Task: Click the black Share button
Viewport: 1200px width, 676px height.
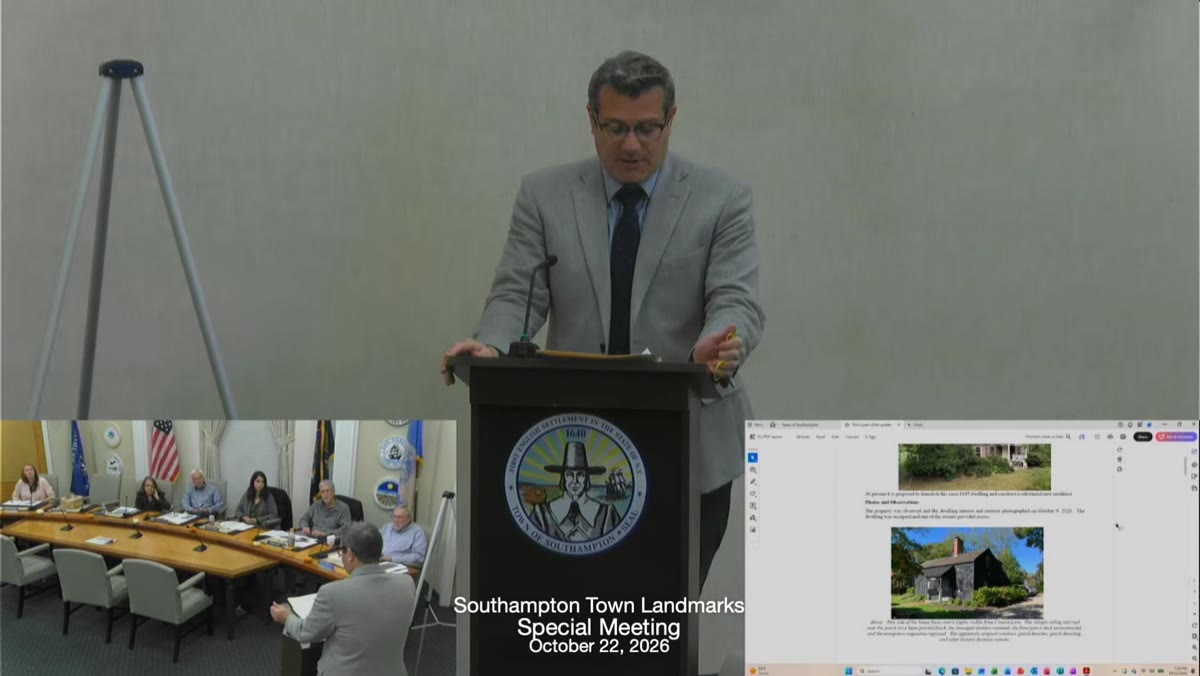Action: (1143, 436)
